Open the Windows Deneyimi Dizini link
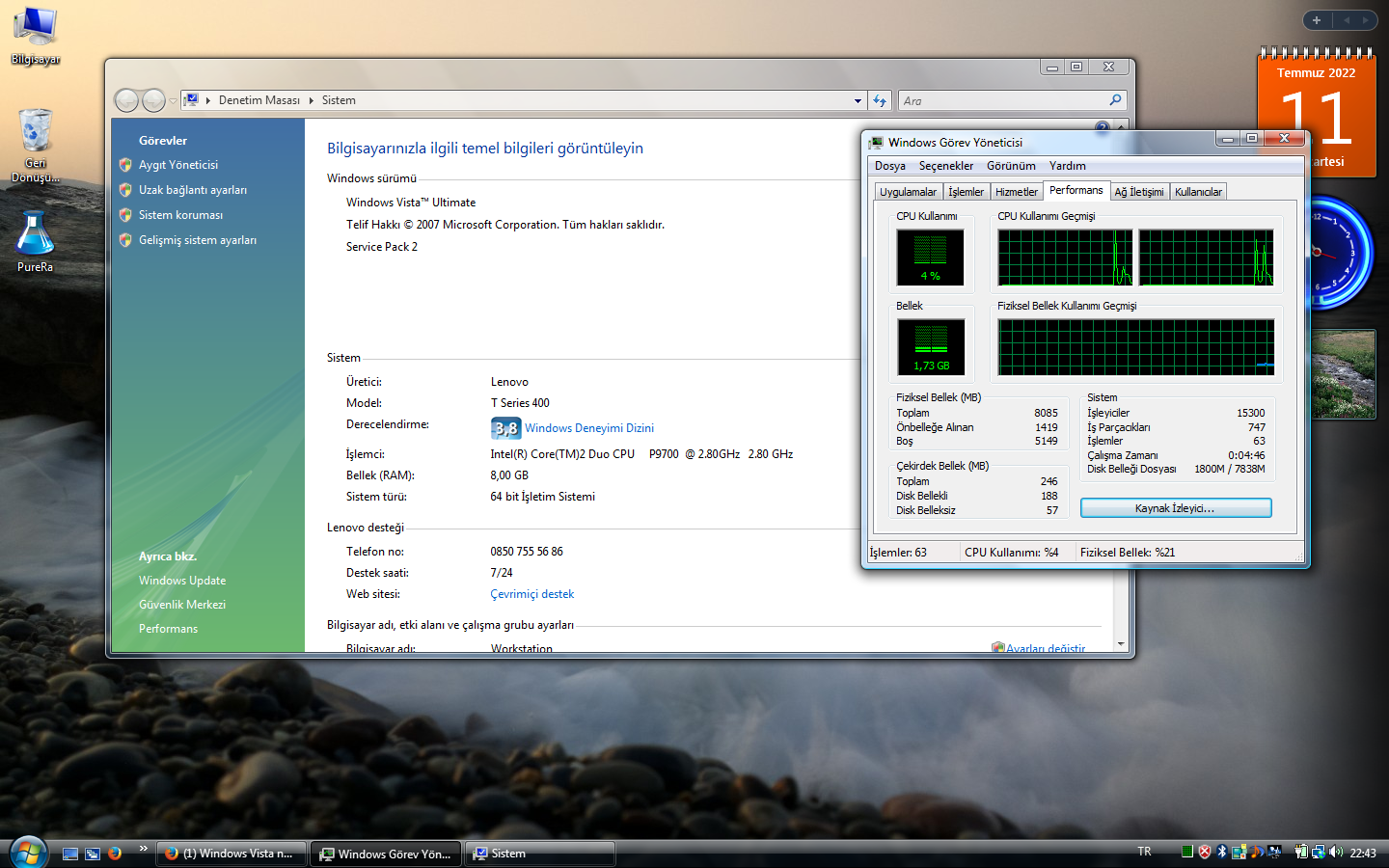 589,428
